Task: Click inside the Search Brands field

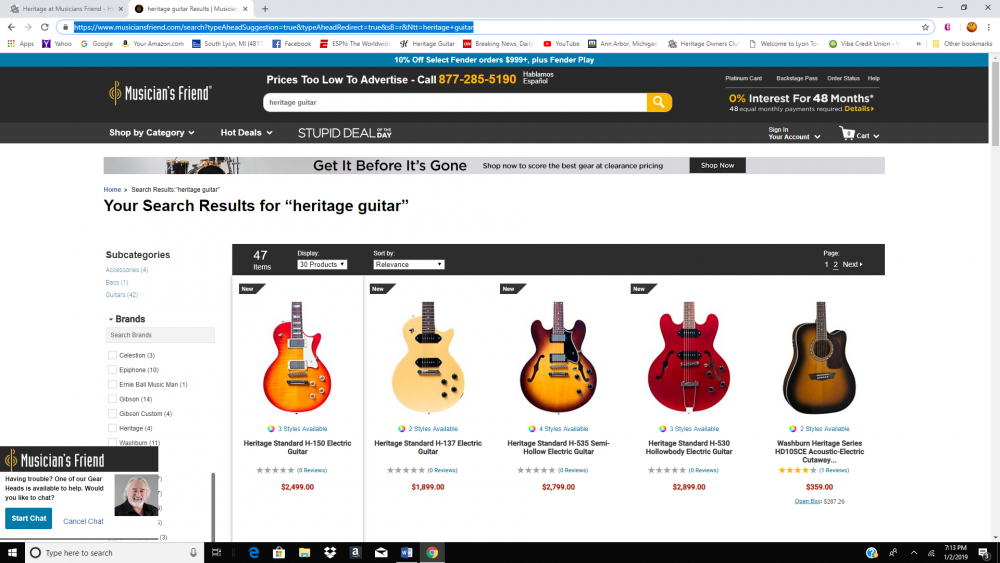Action: 160,335
